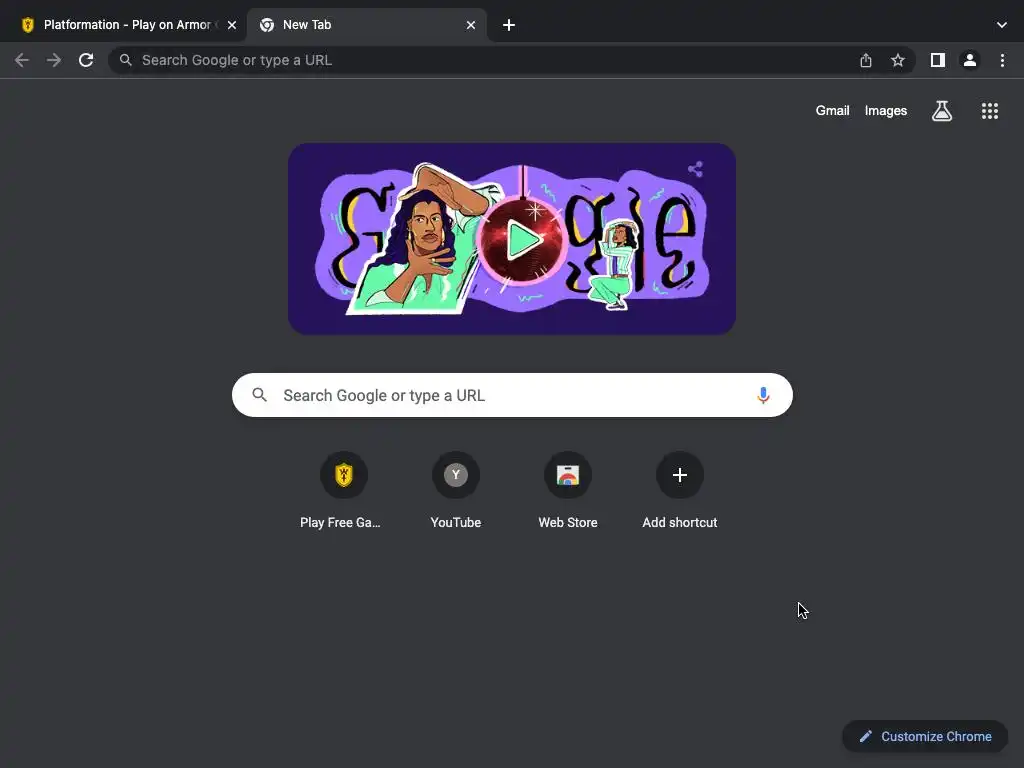Play the Google Doodle video

tap(521, 240)
